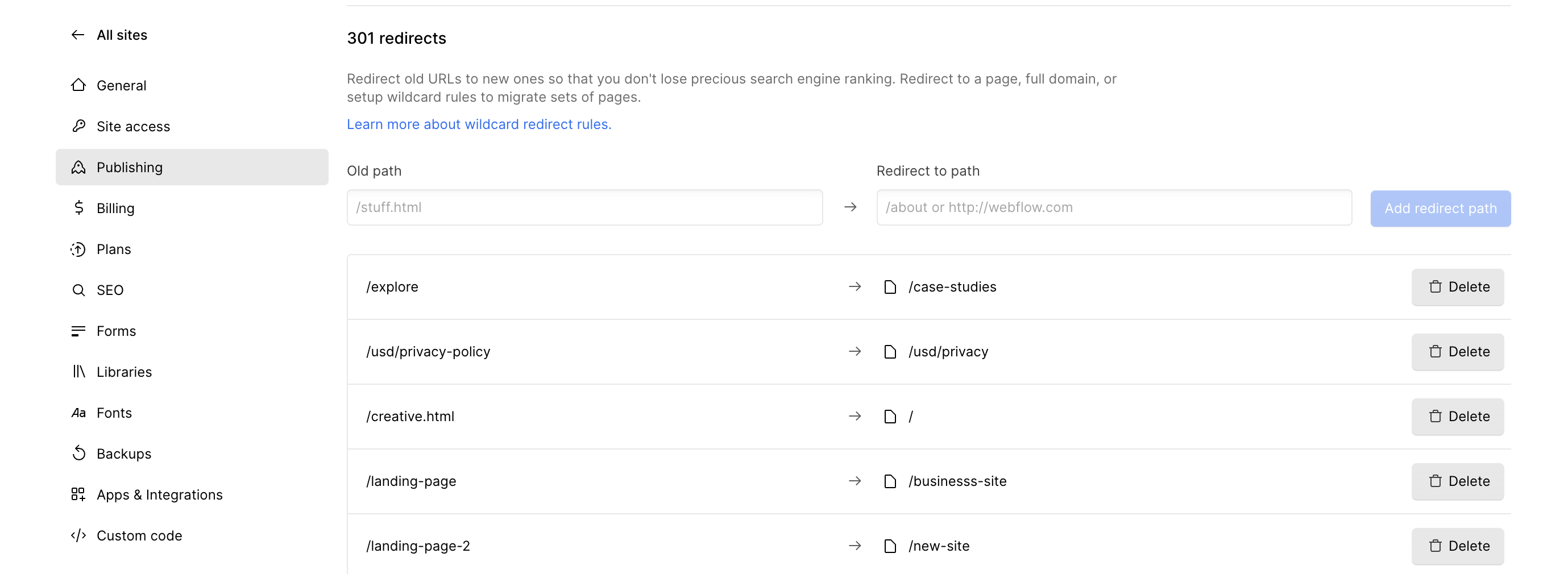The image size is (1568, 574).
Task: Focus the Old path input field
Action: [x=585, y=207]
